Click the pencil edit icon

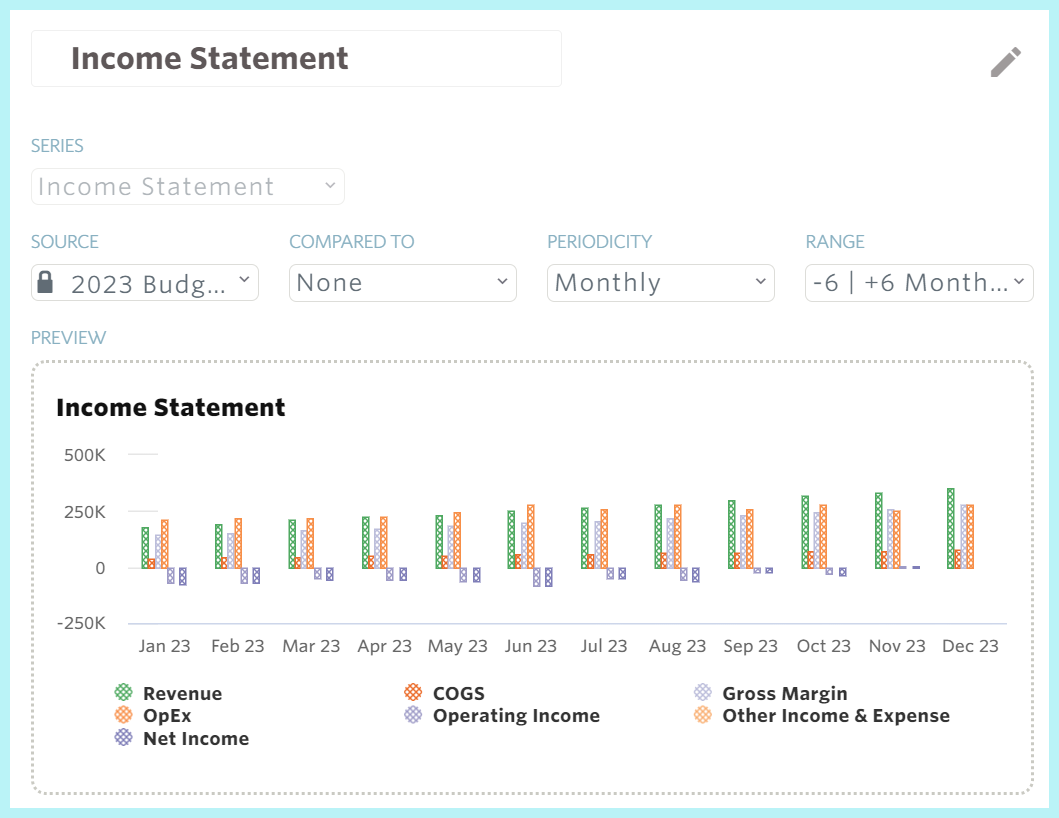click(x=1006, y=60)
